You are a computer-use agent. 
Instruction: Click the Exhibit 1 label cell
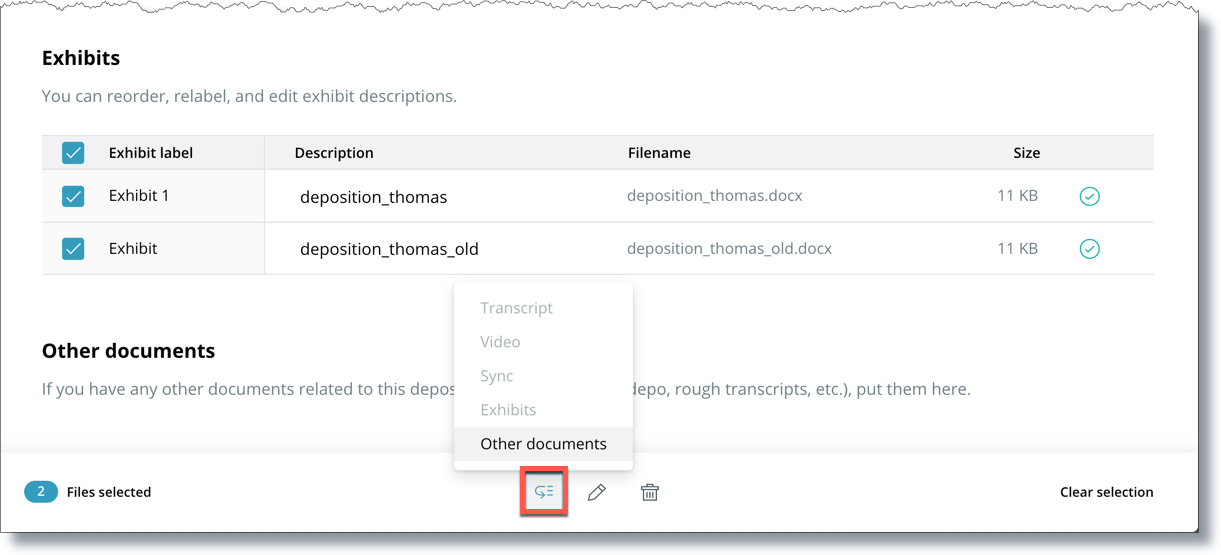pos(139,196)
